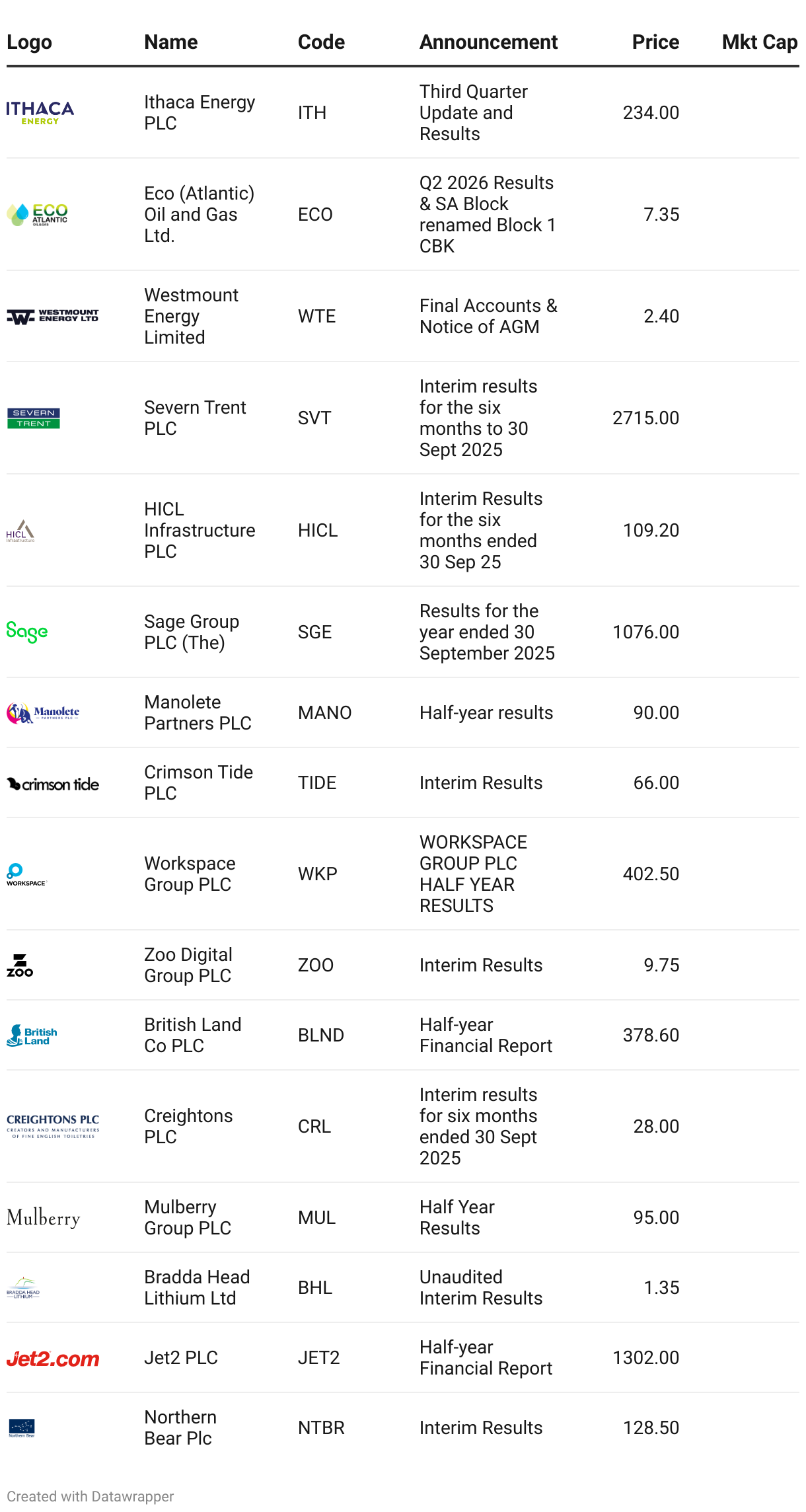Open Severn Trent PLC name entry
This screenshot has width=806, height=1512.
click(195, 418)
